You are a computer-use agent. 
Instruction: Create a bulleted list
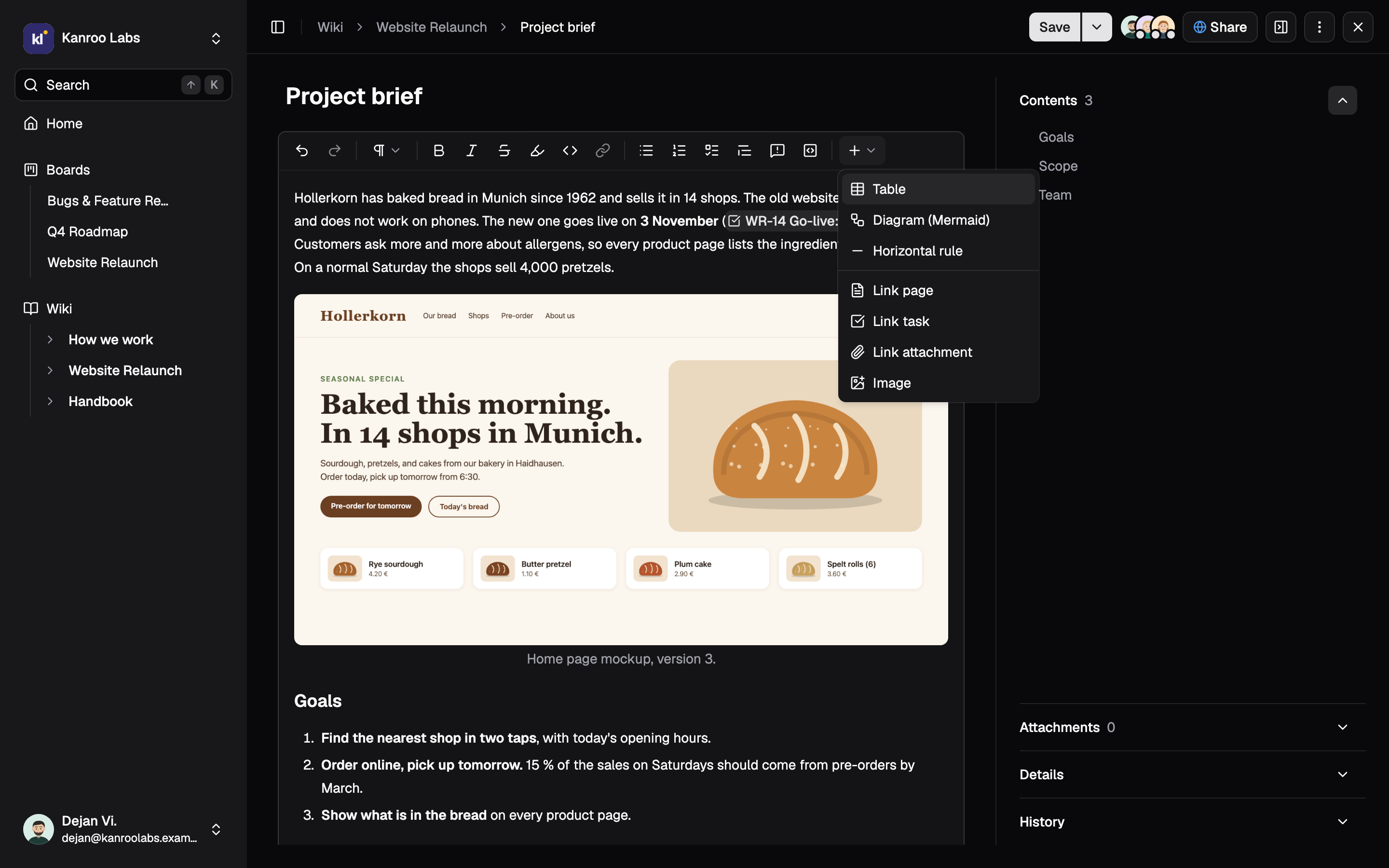tap(646, 150)
